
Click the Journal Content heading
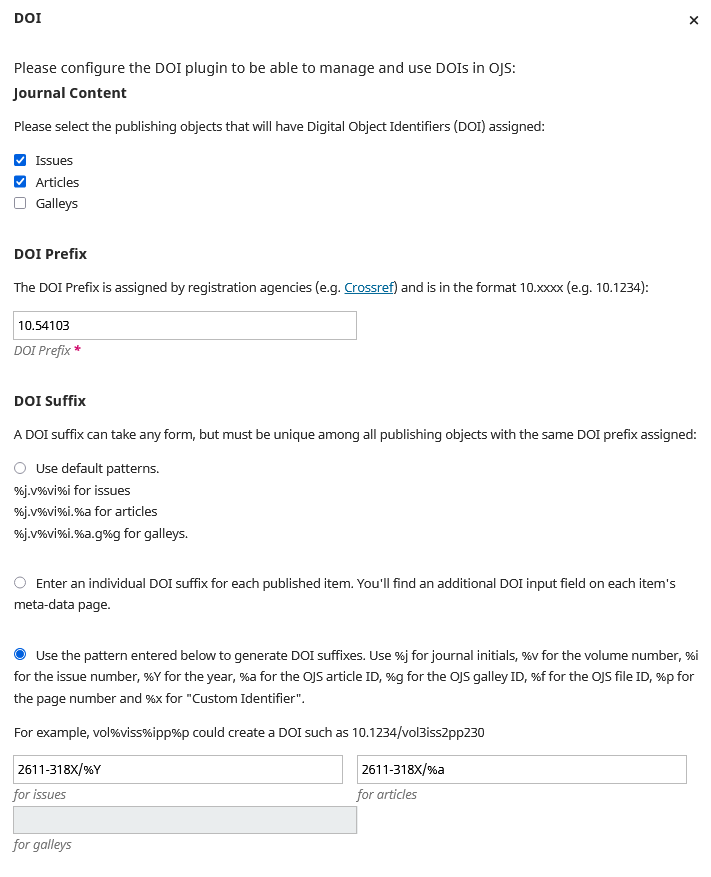70,93
